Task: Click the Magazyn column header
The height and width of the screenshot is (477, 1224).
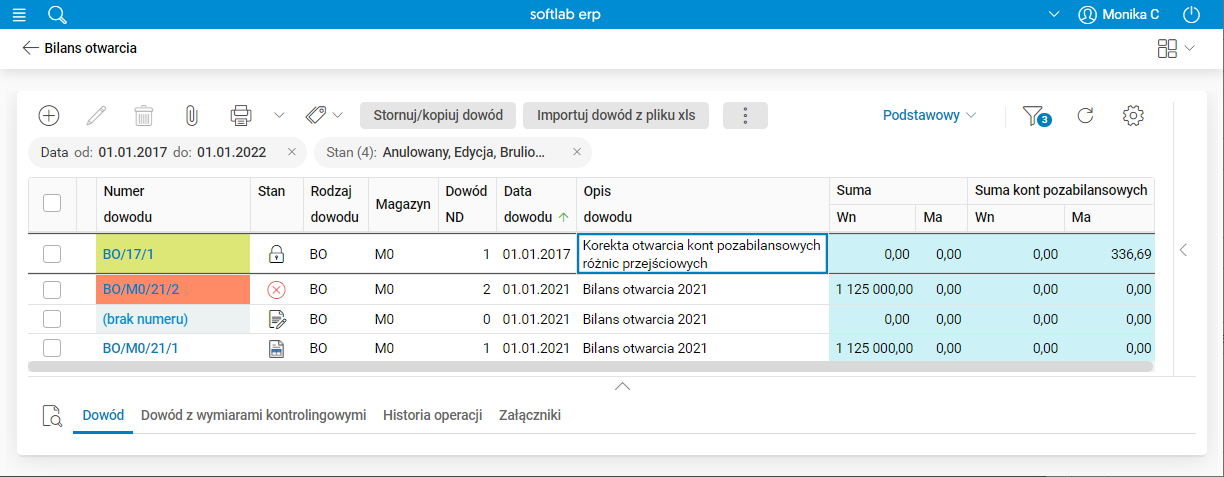Action: click(403, 203)
